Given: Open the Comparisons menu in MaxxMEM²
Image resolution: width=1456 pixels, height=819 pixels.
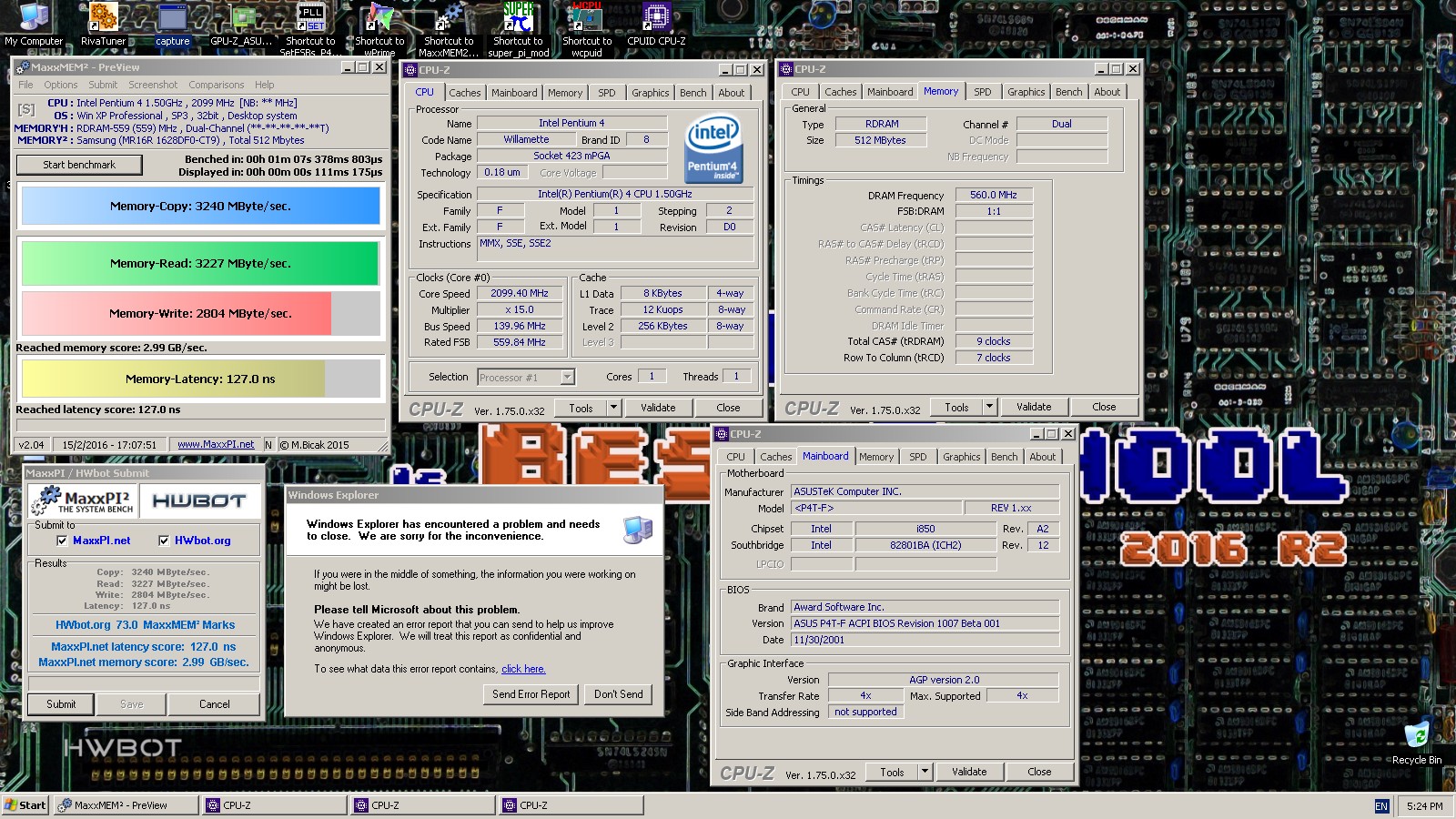Looking at the screenshot, I should (x=217, y=85).
